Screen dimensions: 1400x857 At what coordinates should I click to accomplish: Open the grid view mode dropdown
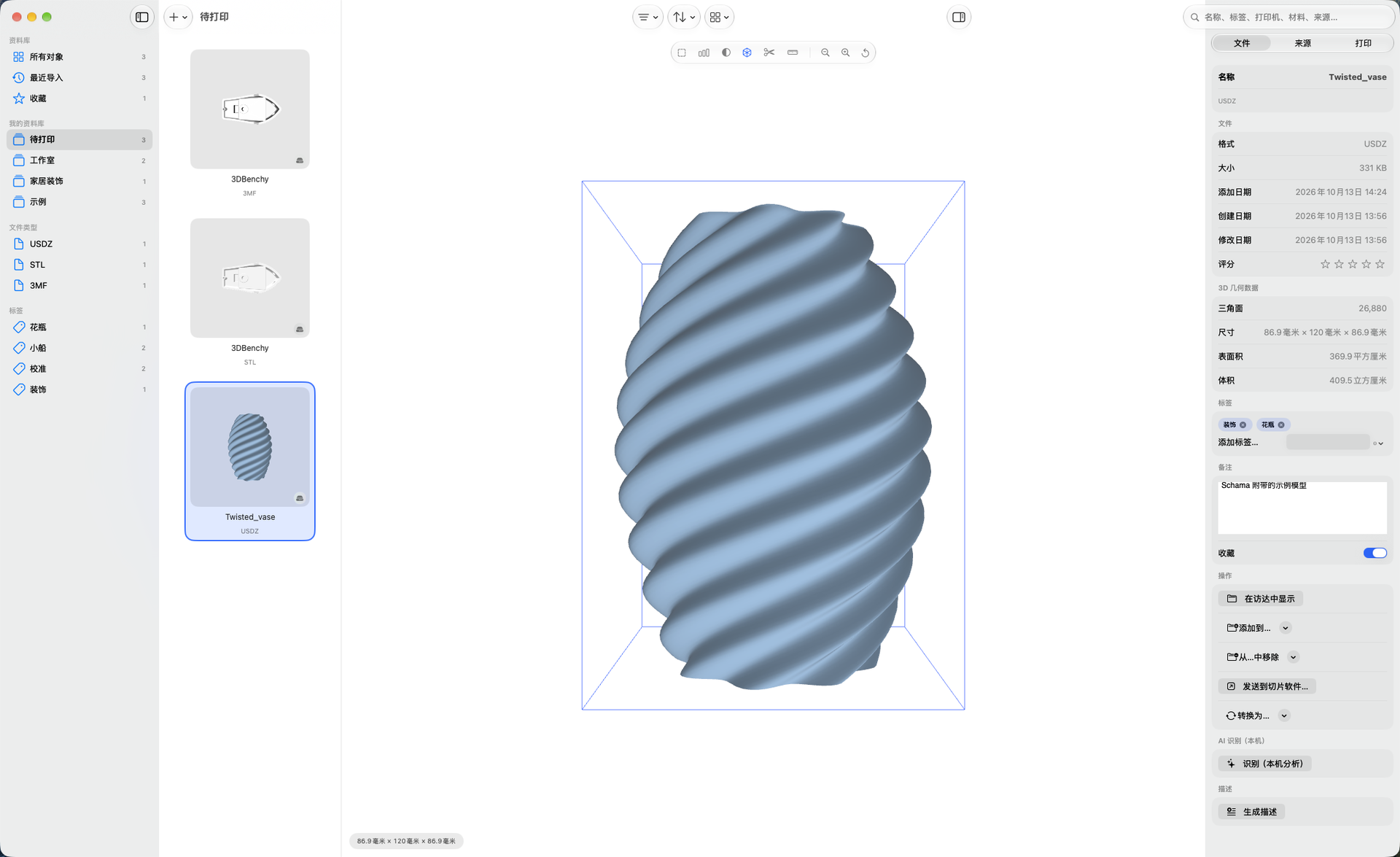719,17
